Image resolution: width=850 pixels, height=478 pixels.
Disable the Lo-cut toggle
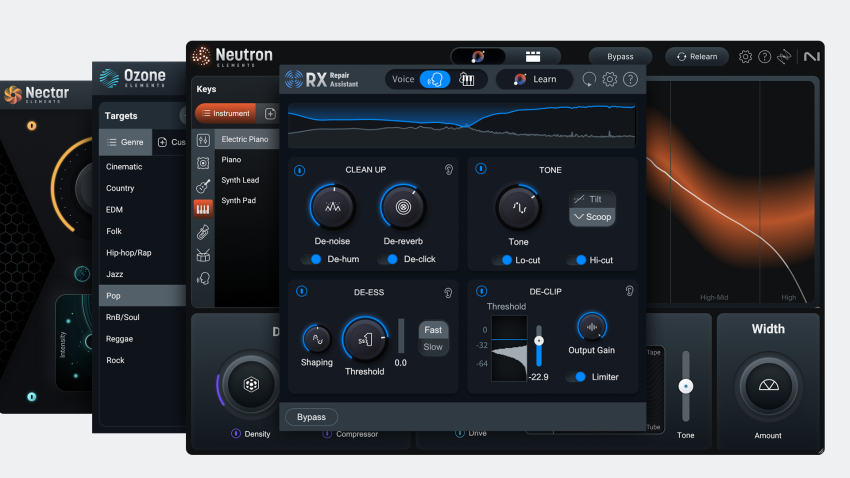pyautogui.click(x=502, y=260)
